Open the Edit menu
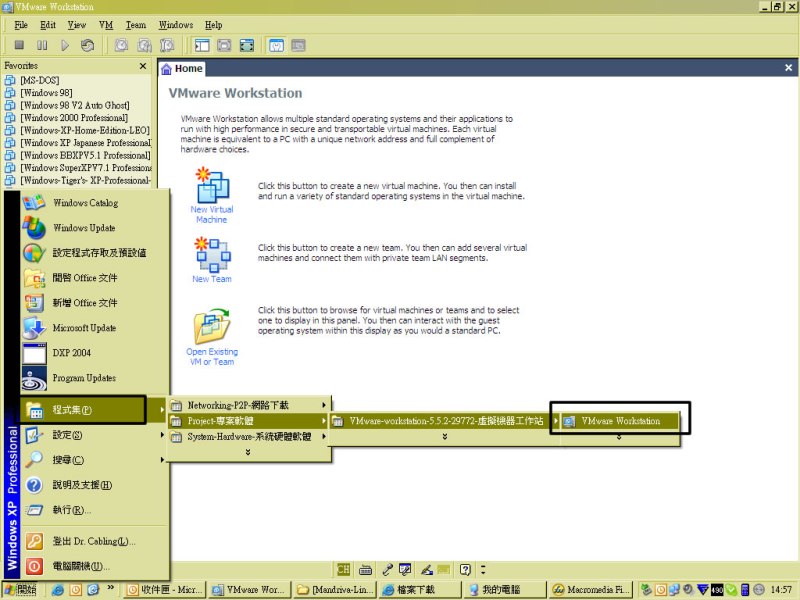 click(x=47, y=25)
